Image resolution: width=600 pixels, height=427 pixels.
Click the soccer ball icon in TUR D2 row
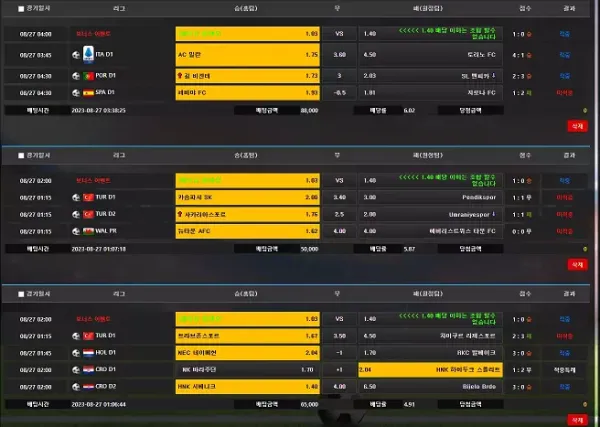(x=76, y=215)
